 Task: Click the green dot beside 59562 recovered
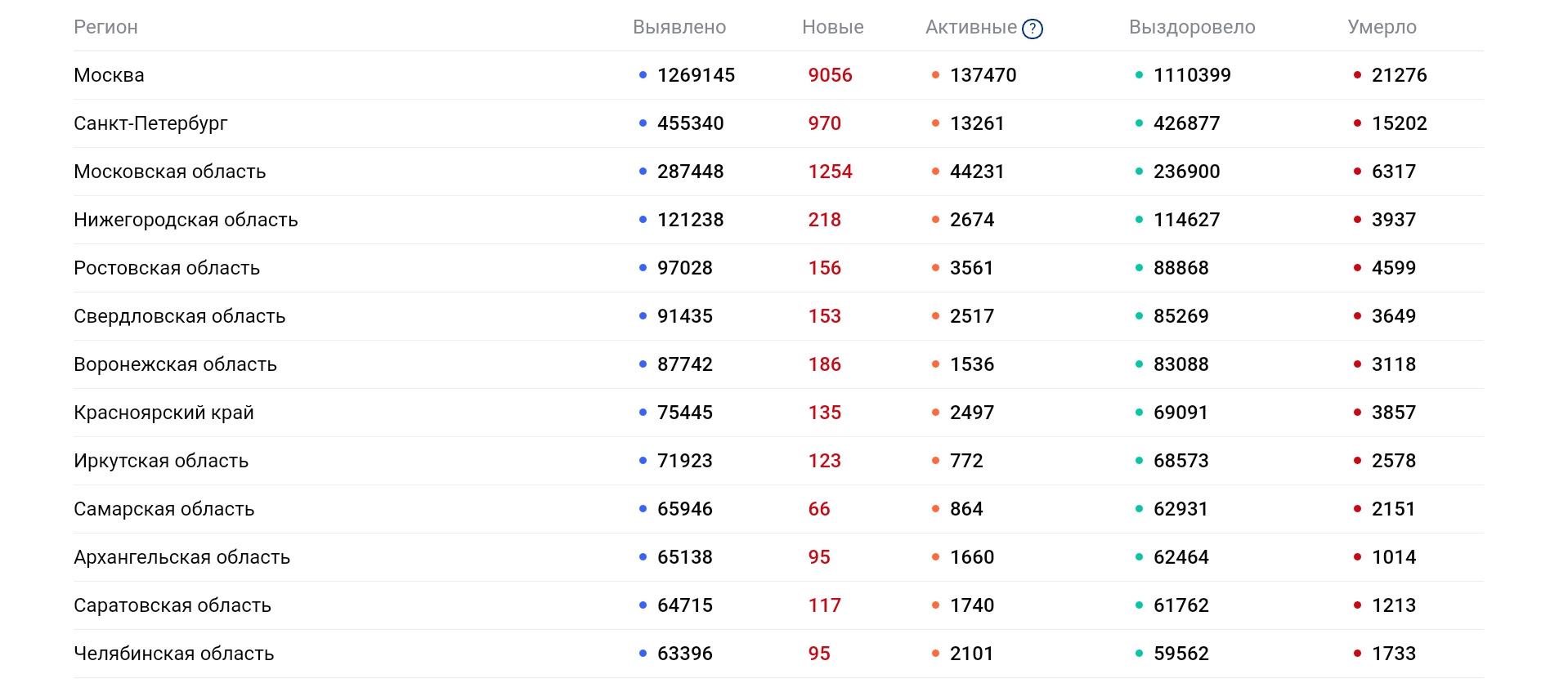point(1139,654)
